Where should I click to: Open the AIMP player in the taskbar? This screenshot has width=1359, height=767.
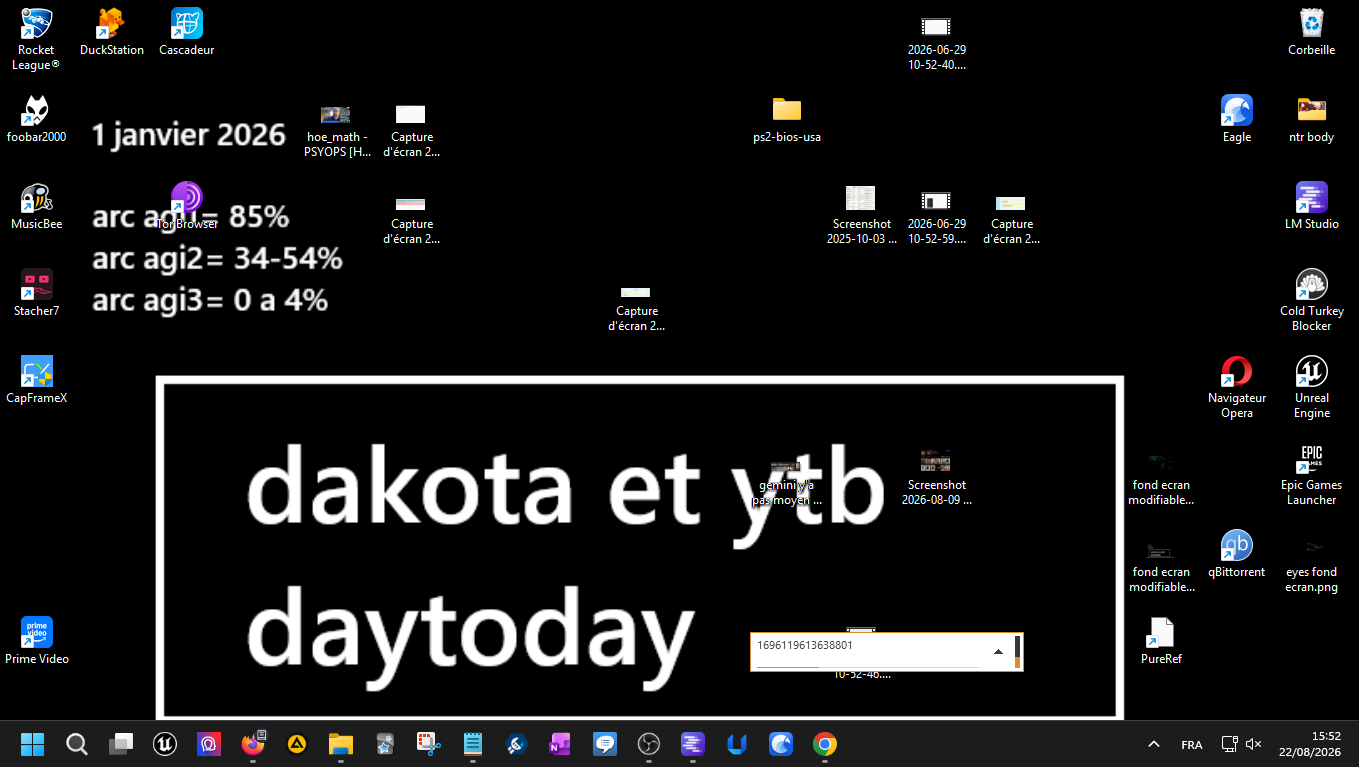click(297, 744)
